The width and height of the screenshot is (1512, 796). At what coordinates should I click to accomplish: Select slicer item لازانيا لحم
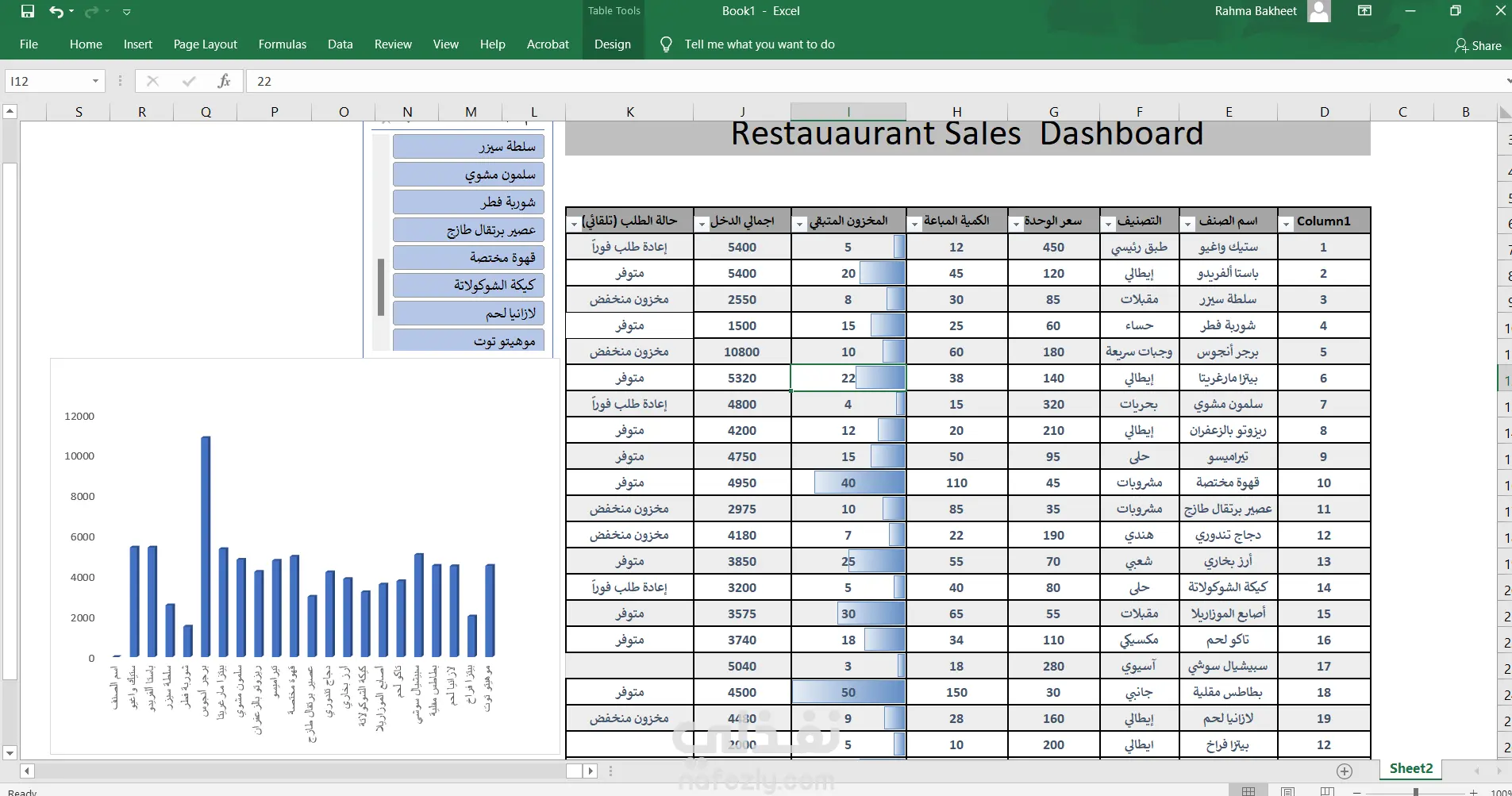[x=468, y=313]
